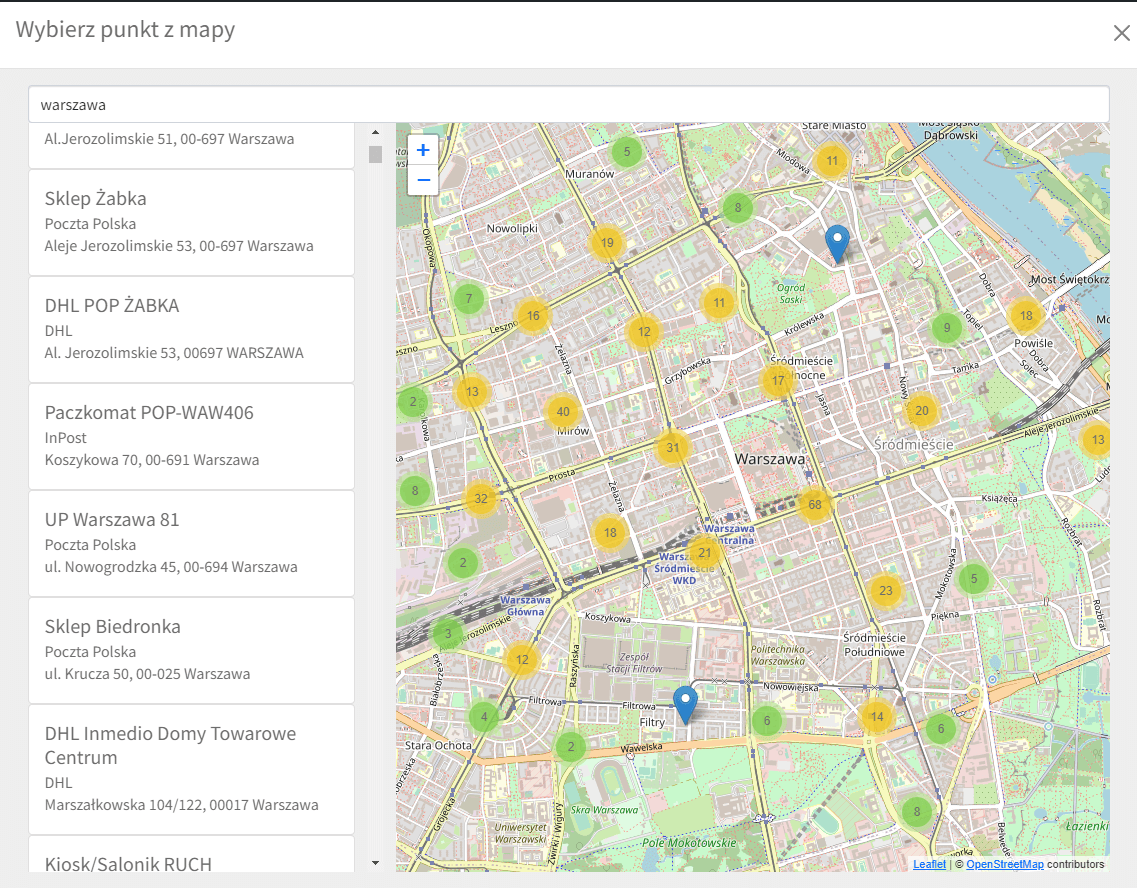The width and height of the screenshot is (1137, 888).
Task: Close the Wybierz punkt z mapy dialog
Action: click(1122, 33)
